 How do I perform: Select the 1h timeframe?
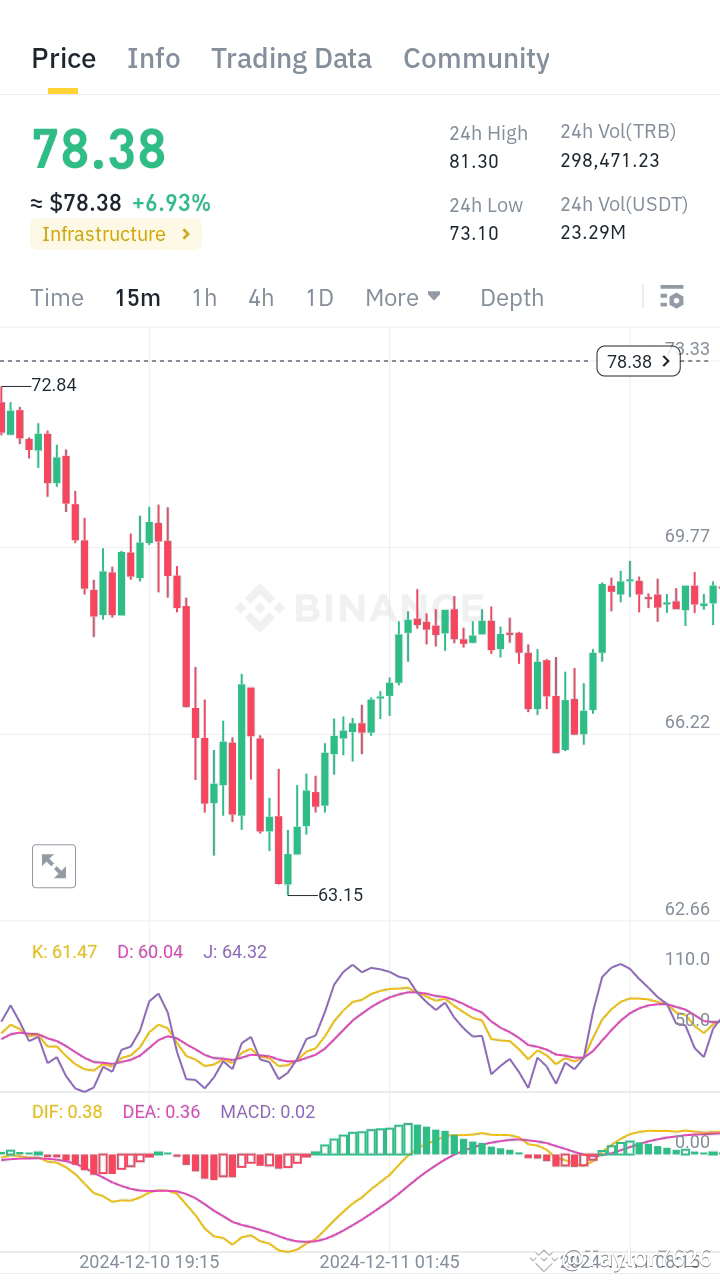(203, 297)
